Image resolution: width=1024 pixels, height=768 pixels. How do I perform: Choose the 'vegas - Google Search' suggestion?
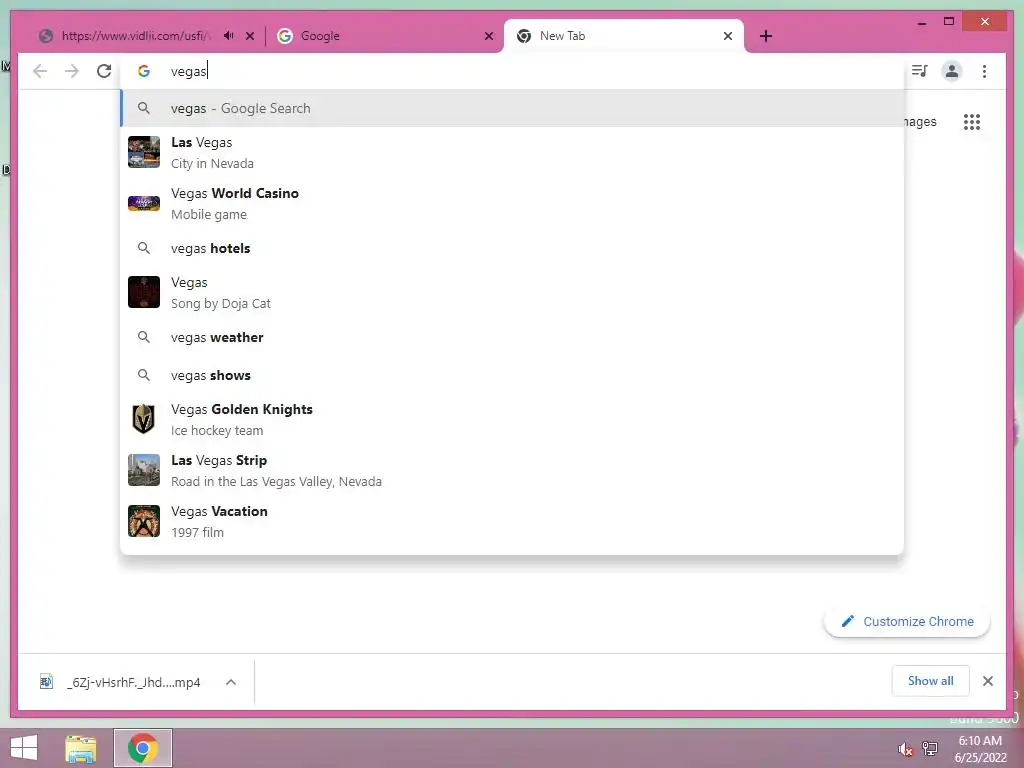click(x=512, y=108)
